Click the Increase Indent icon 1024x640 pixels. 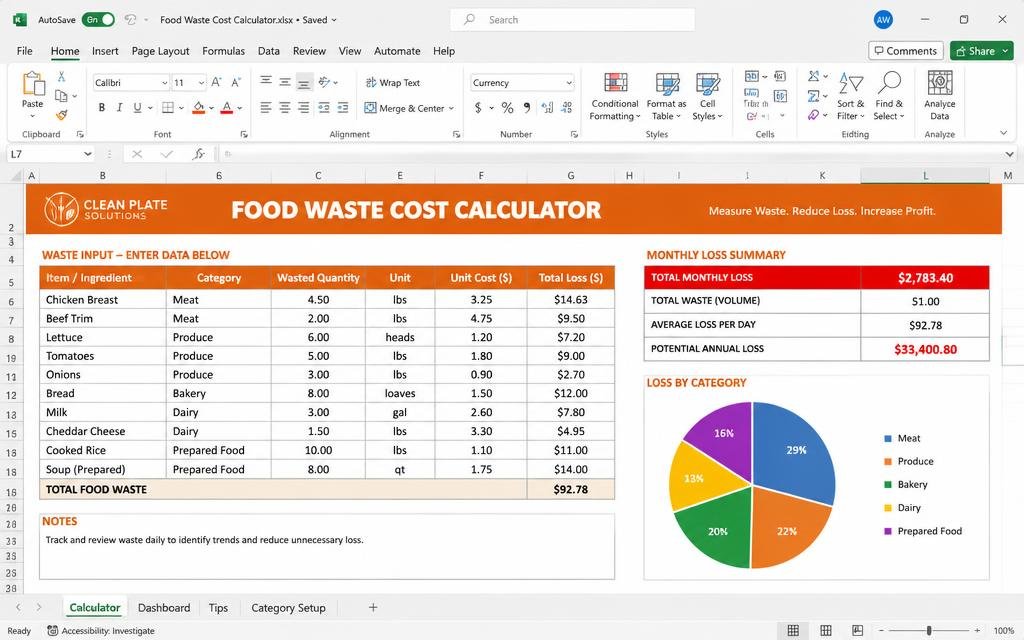pyautogui.click(x=343, y=108)
